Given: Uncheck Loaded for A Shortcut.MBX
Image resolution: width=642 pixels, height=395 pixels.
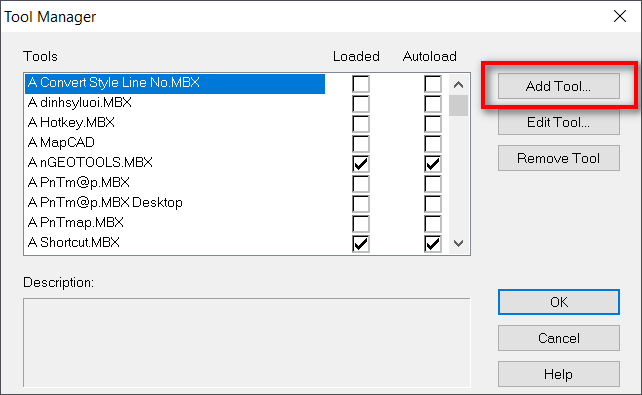Looking at the screenshot, I should (x=361, y=244).
